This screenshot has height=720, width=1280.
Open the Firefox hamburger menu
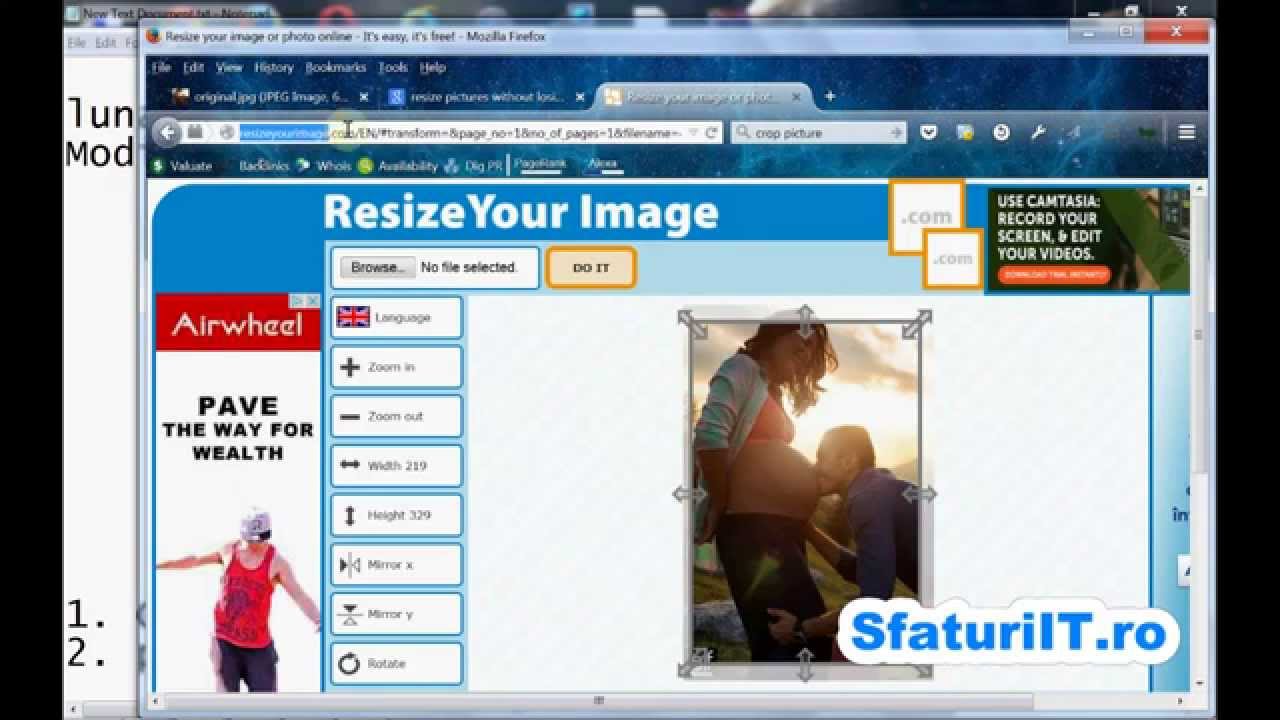coord(1187,132)
